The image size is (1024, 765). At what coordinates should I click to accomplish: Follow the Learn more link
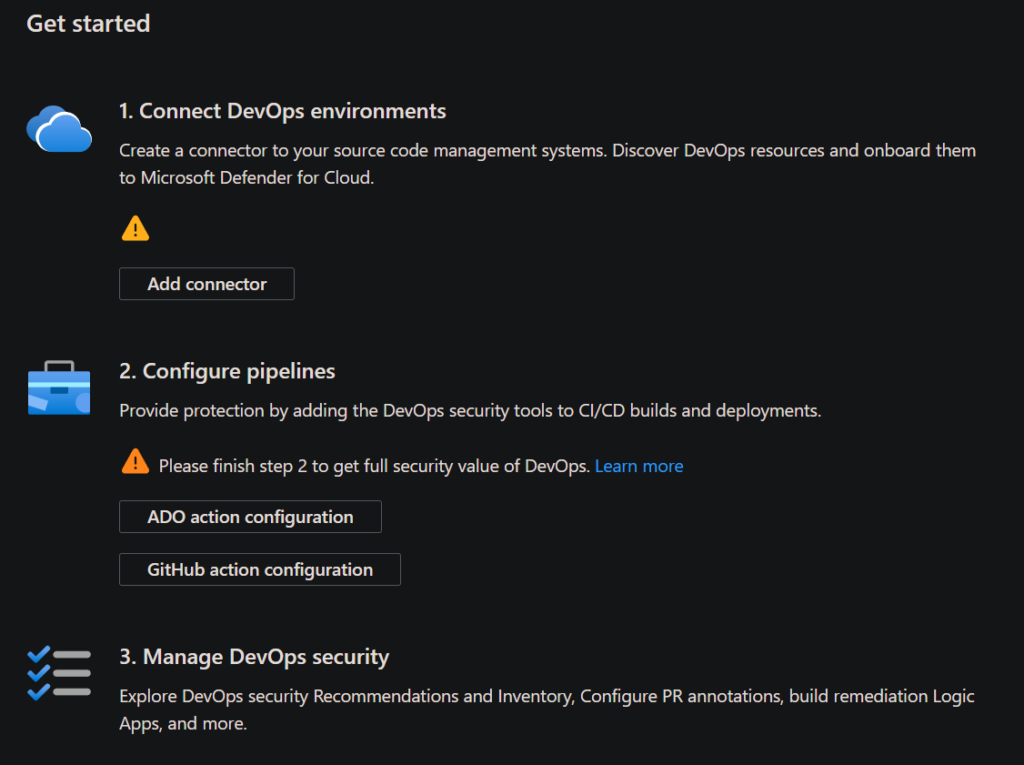coord(639,466)
